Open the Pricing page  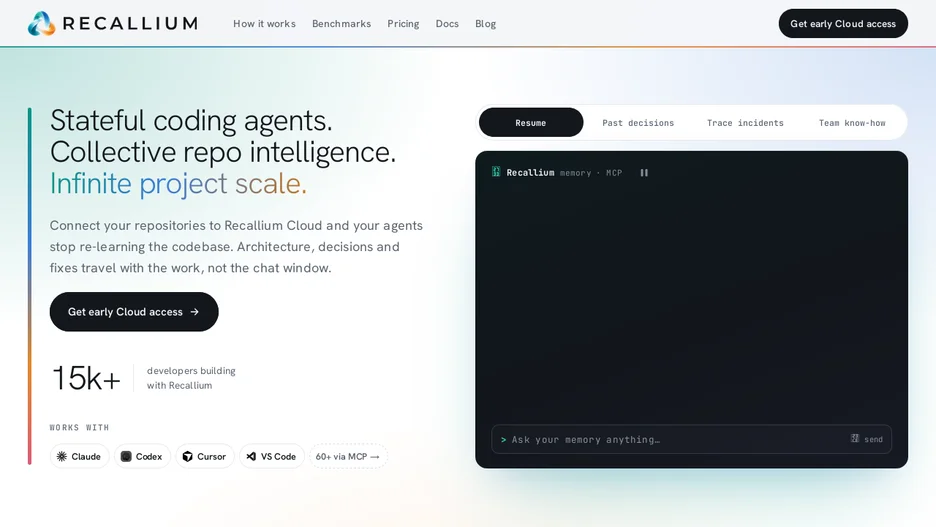click(403, 23)
